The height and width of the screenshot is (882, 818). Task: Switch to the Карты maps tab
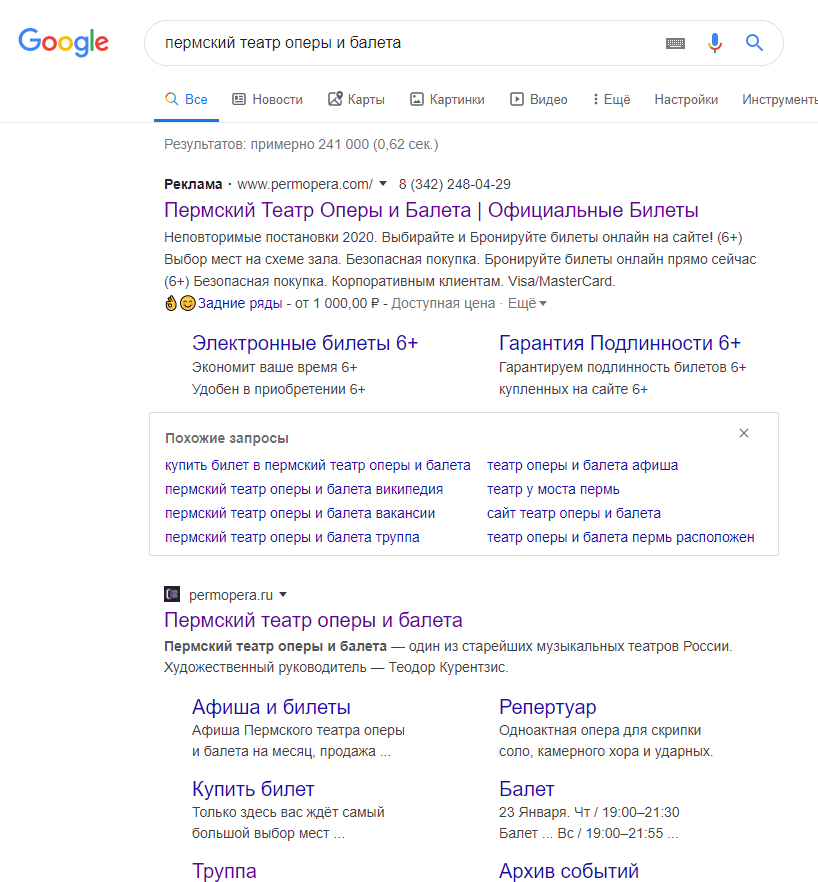pos(357,100)
